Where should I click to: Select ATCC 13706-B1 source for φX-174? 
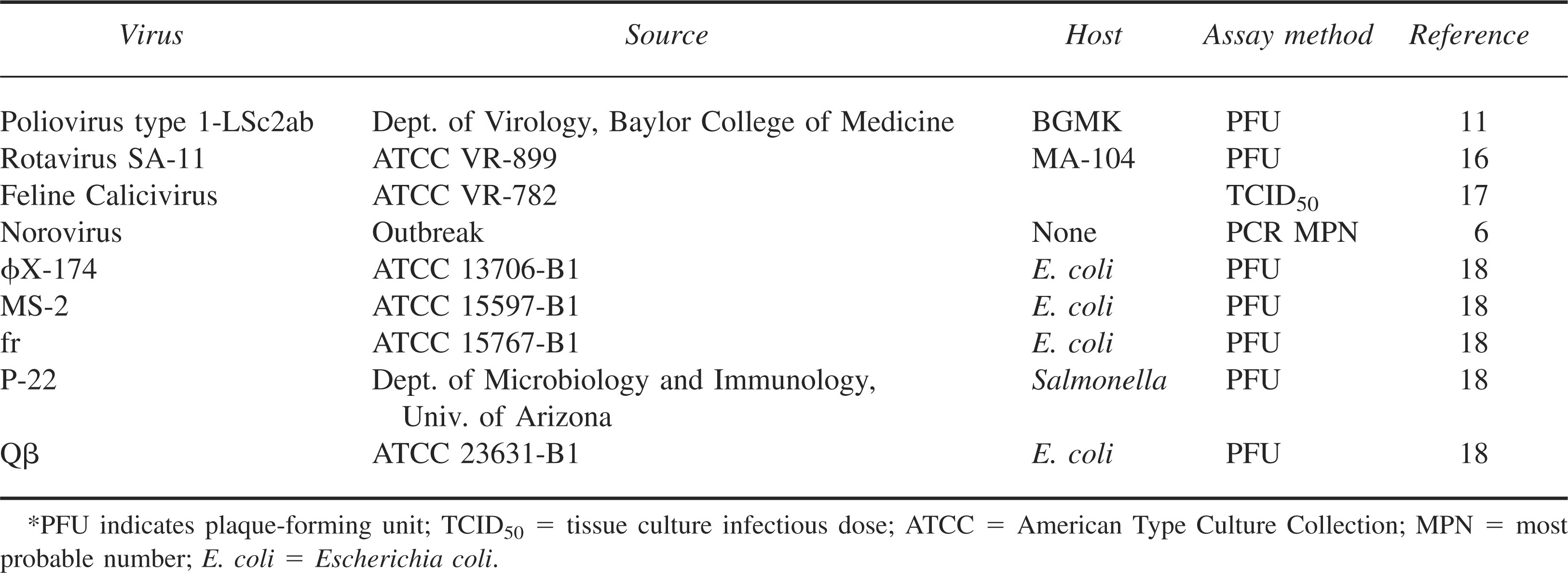(x=476, y=269)
